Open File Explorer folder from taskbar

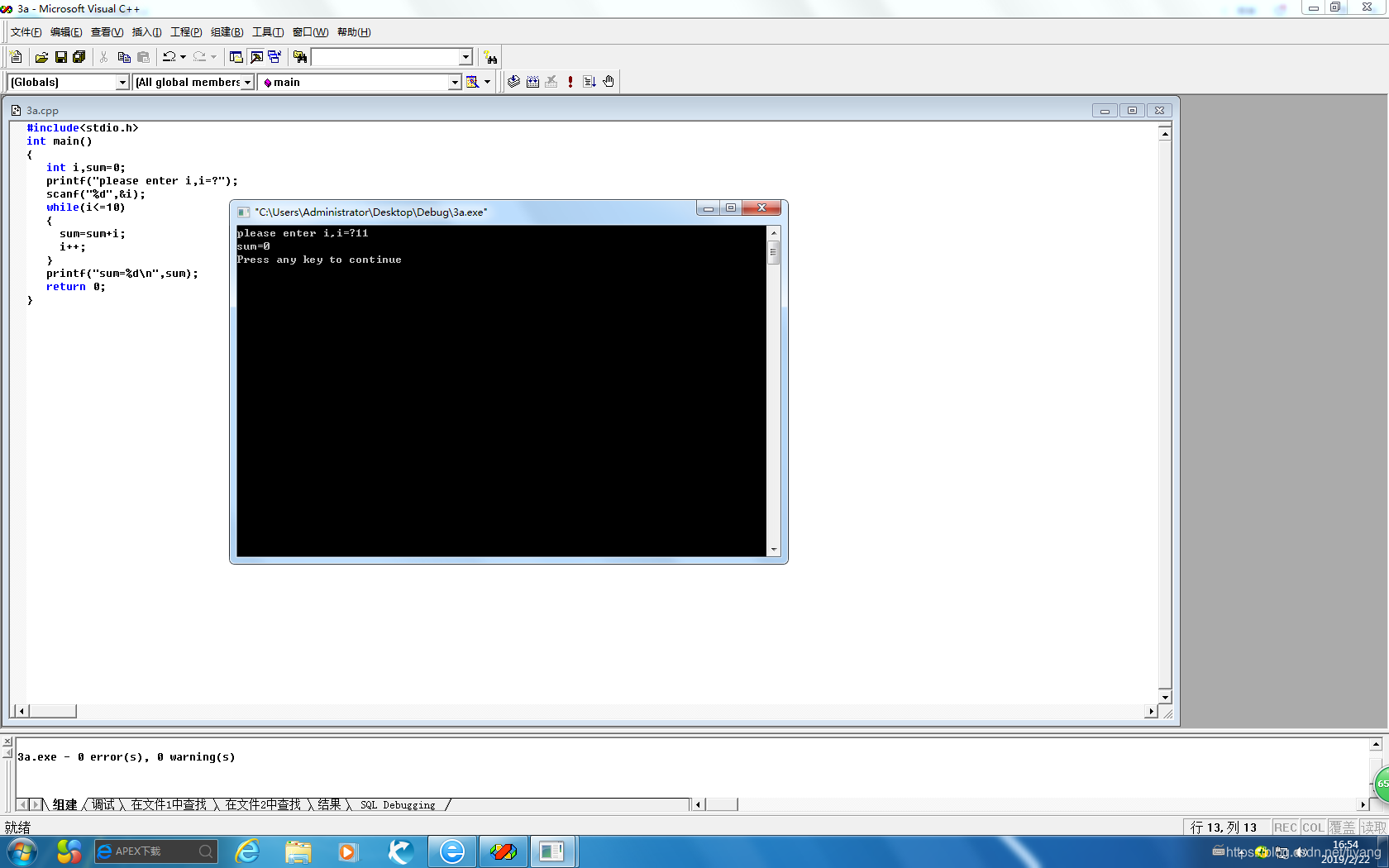click(298, 851)
